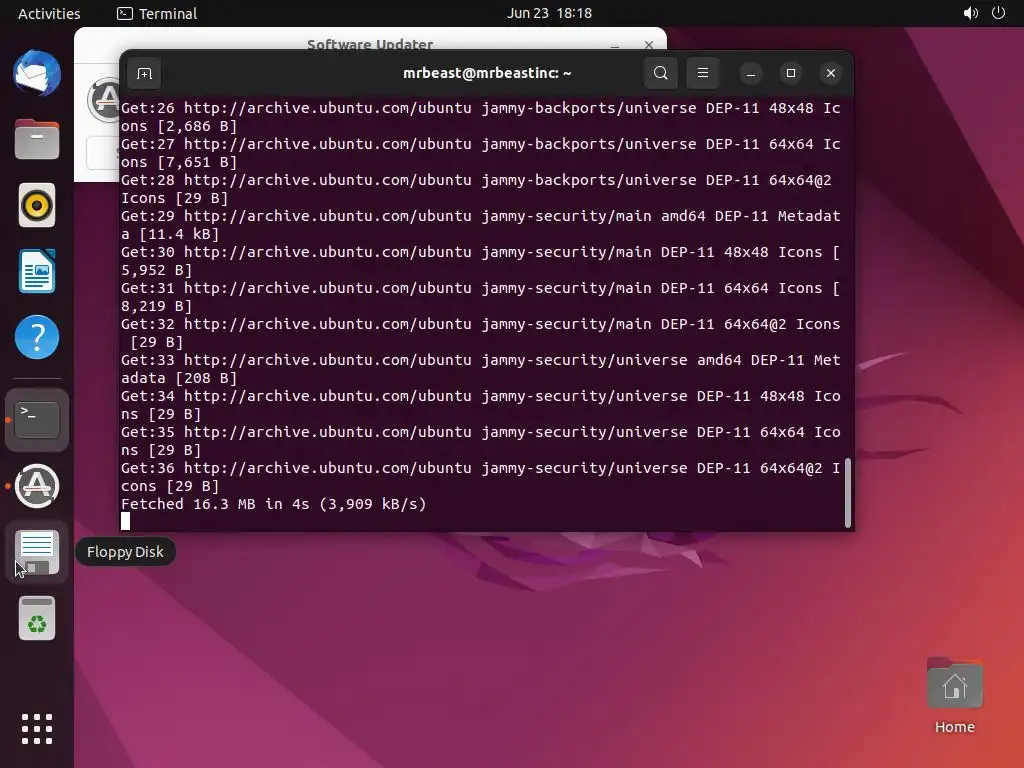Select the Terminal icon in dock
The width and height of the screenshot is (1024, 768).
37,420
